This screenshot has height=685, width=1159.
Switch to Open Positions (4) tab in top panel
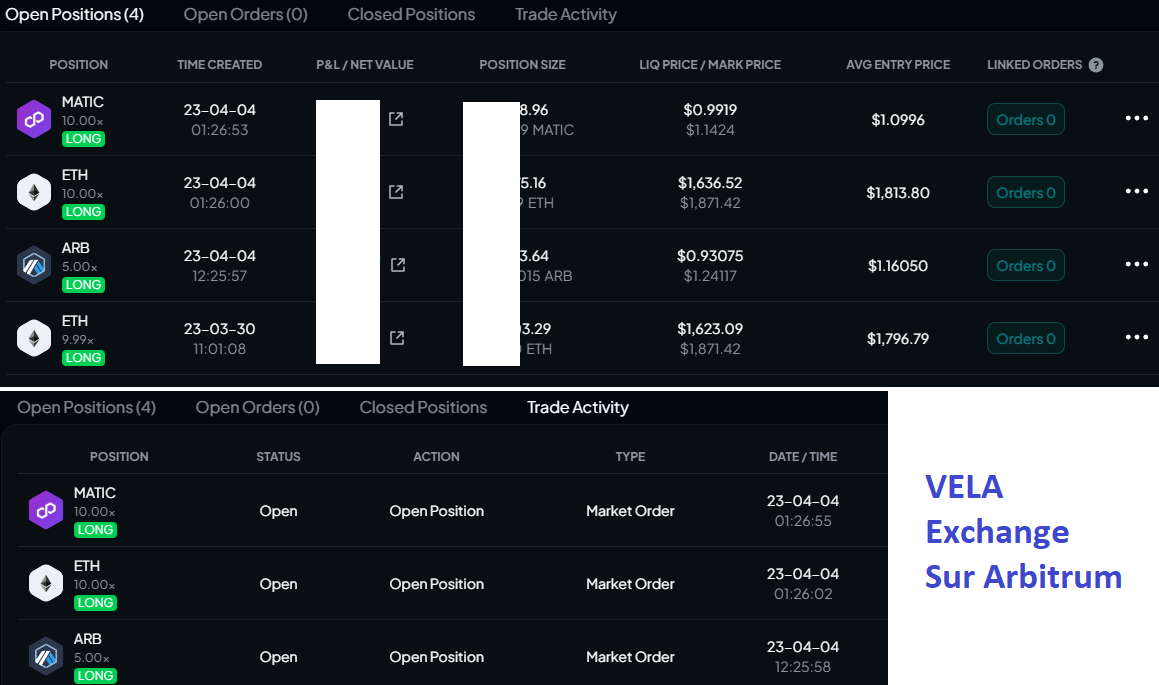coord(75,15)
